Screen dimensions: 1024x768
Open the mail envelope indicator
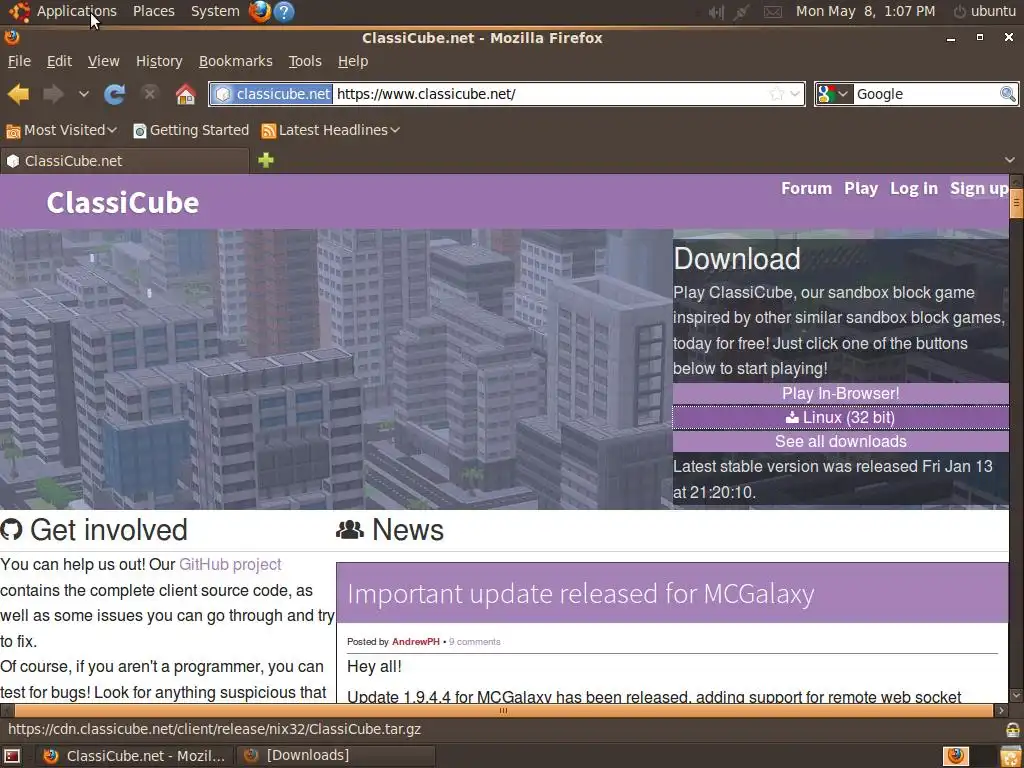(x=773, y=12)
